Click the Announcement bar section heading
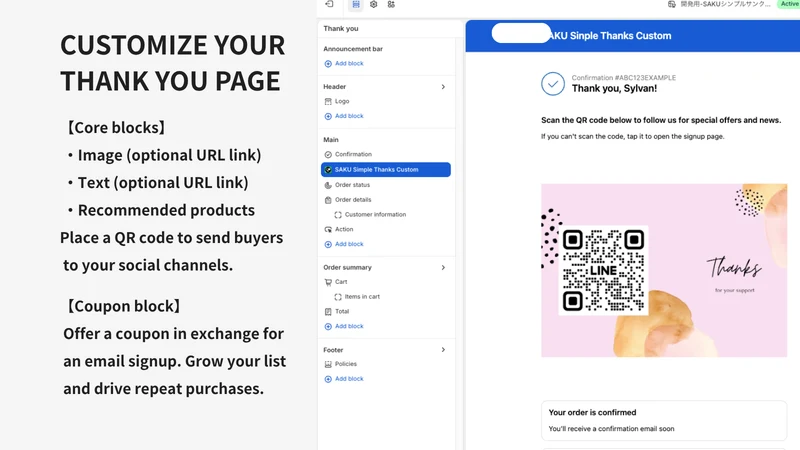 (353, 49)
